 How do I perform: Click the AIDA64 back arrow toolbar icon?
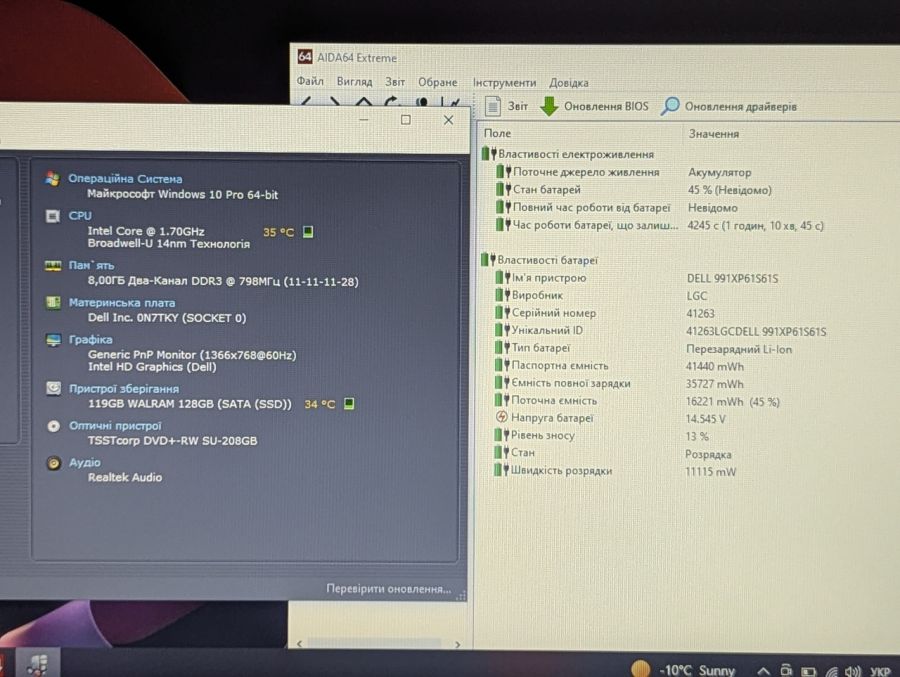tap(306, 102)
